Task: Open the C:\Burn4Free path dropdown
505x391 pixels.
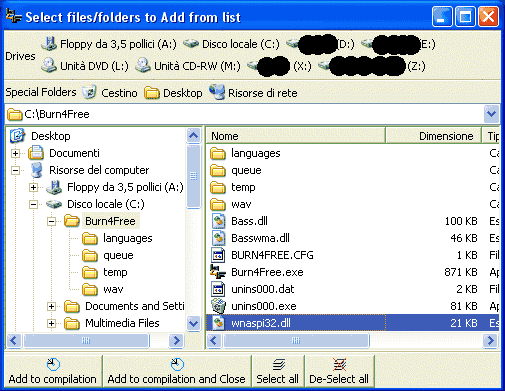Action: point(491,114)
